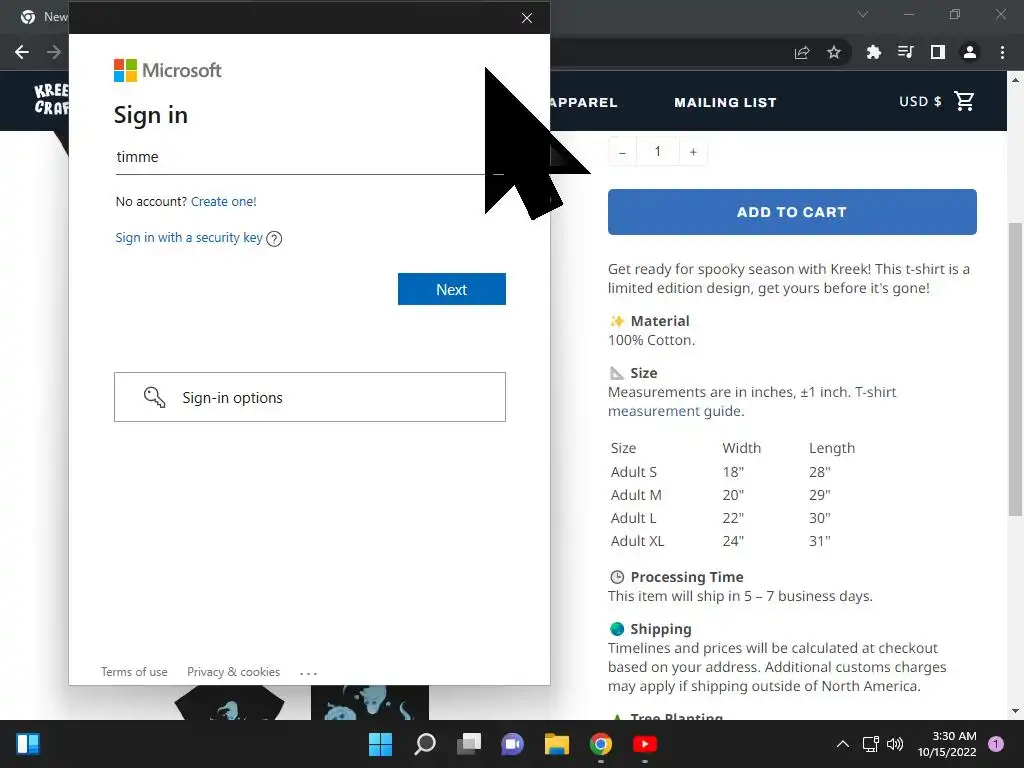
Task: Open network status tray icon
Action: pos(871,744)
